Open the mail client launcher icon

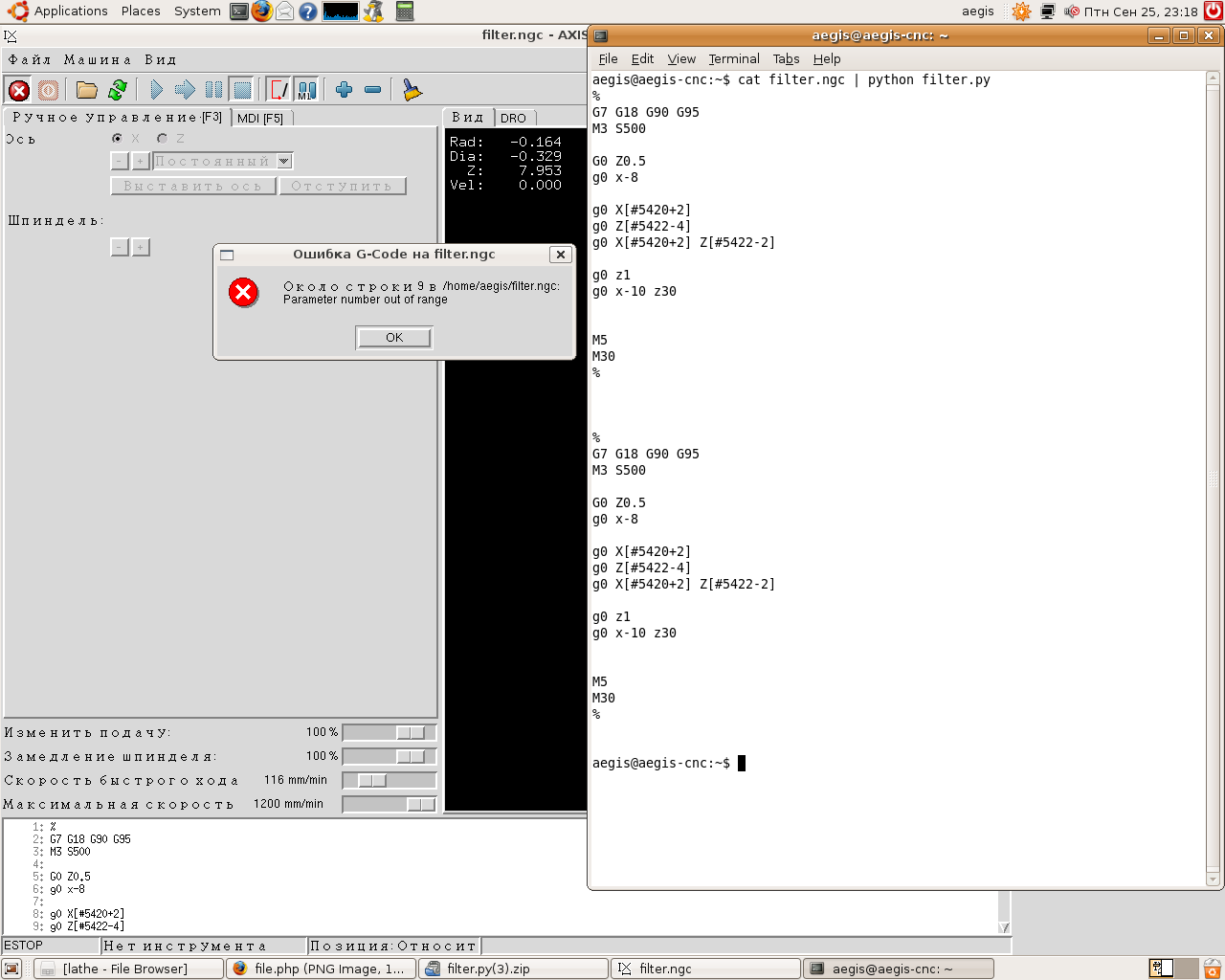pyautogui.click(x=284, y=11)
